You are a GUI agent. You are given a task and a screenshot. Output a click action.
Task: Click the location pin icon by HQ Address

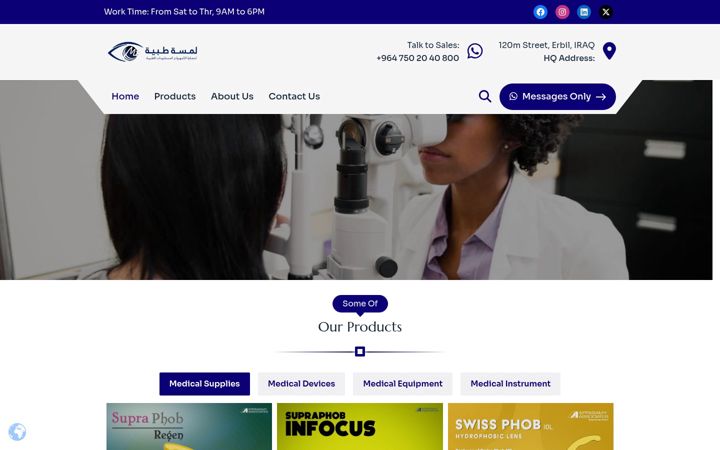click(x=609, y=51)
